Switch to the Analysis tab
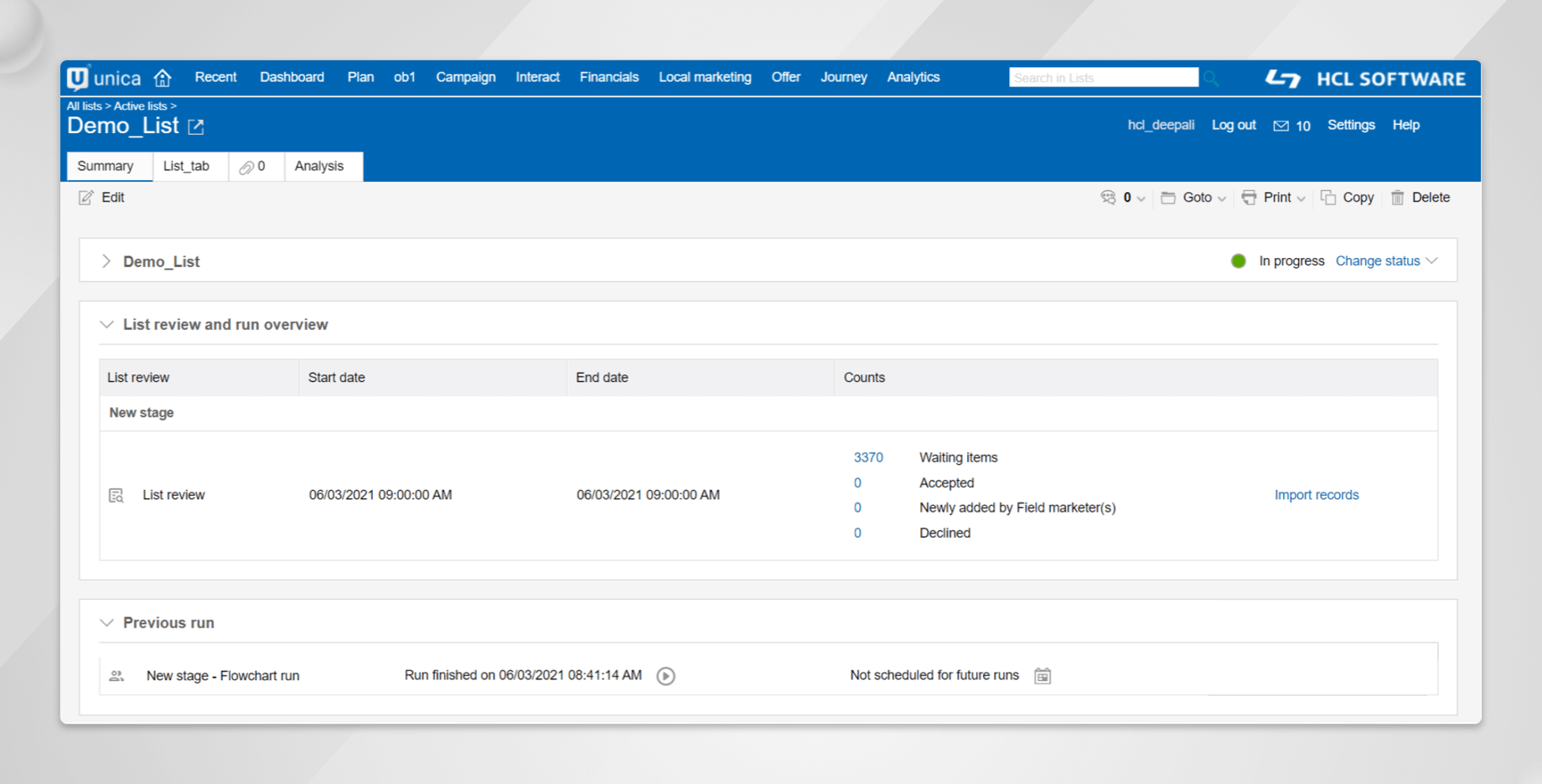1542x784 pixels. coord(319,166)
